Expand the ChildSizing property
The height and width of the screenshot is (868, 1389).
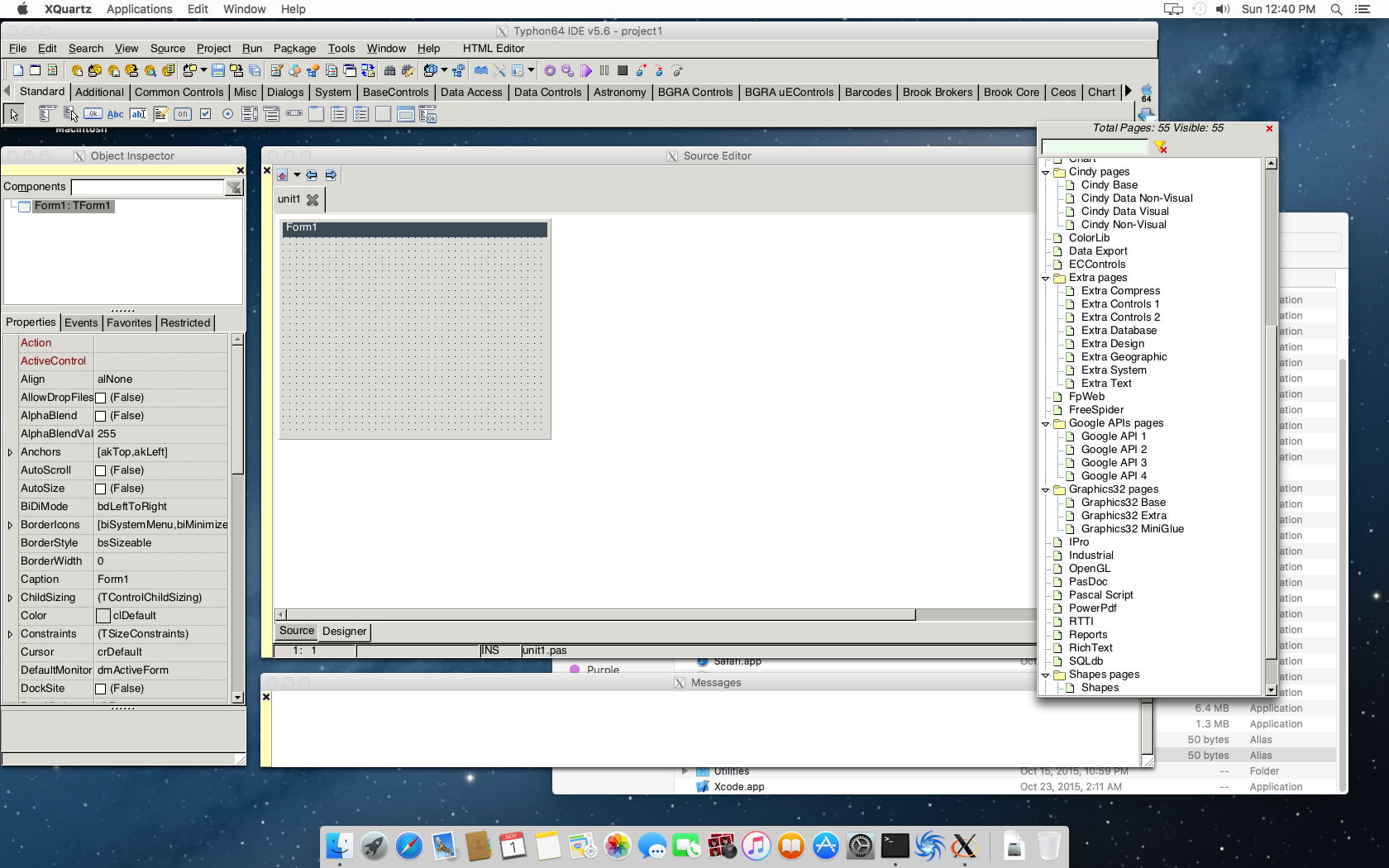pyautogui.click(x=10, y=598)
